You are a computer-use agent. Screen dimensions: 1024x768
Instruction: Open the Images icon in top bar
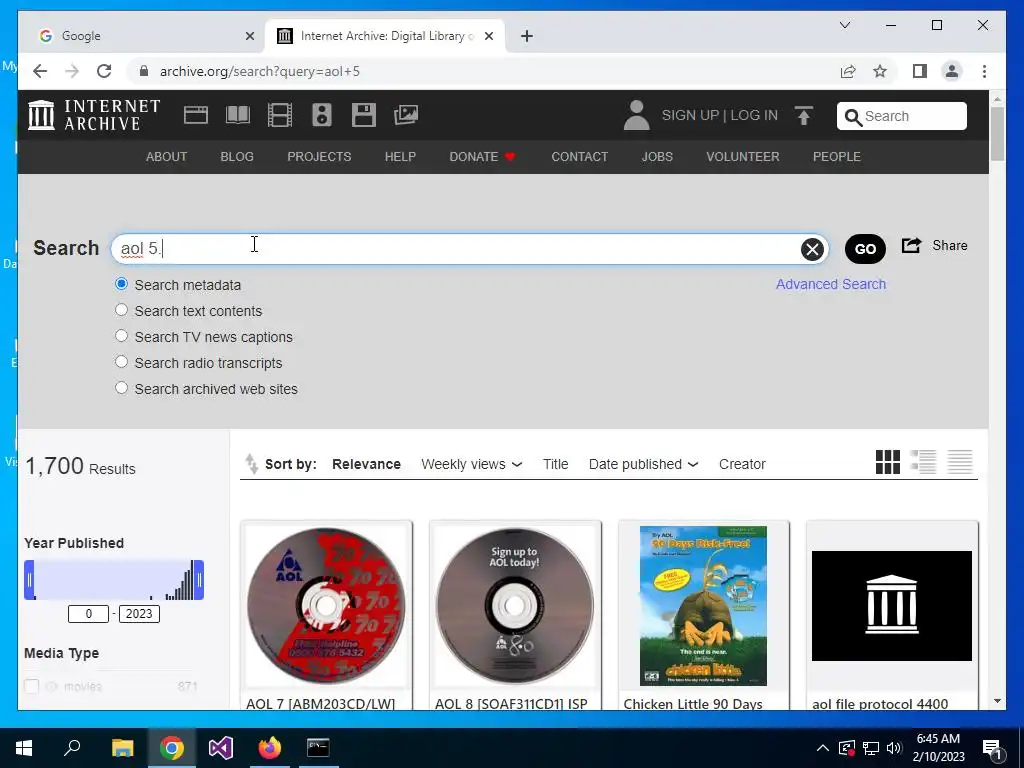406,115
